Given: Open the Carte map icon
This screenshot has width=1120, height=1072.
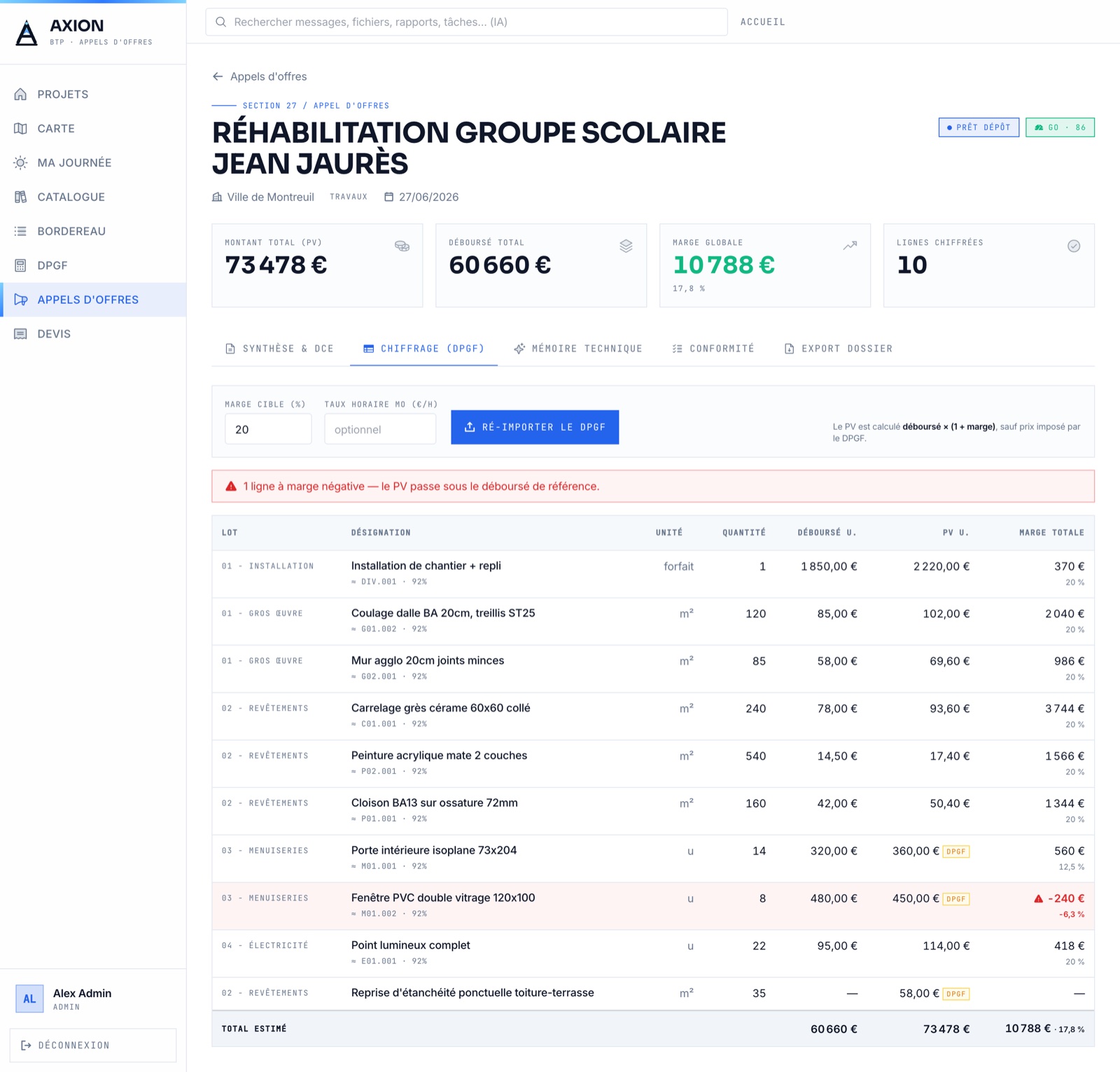Looking at the screenshot, I should (x=21, y=128).
